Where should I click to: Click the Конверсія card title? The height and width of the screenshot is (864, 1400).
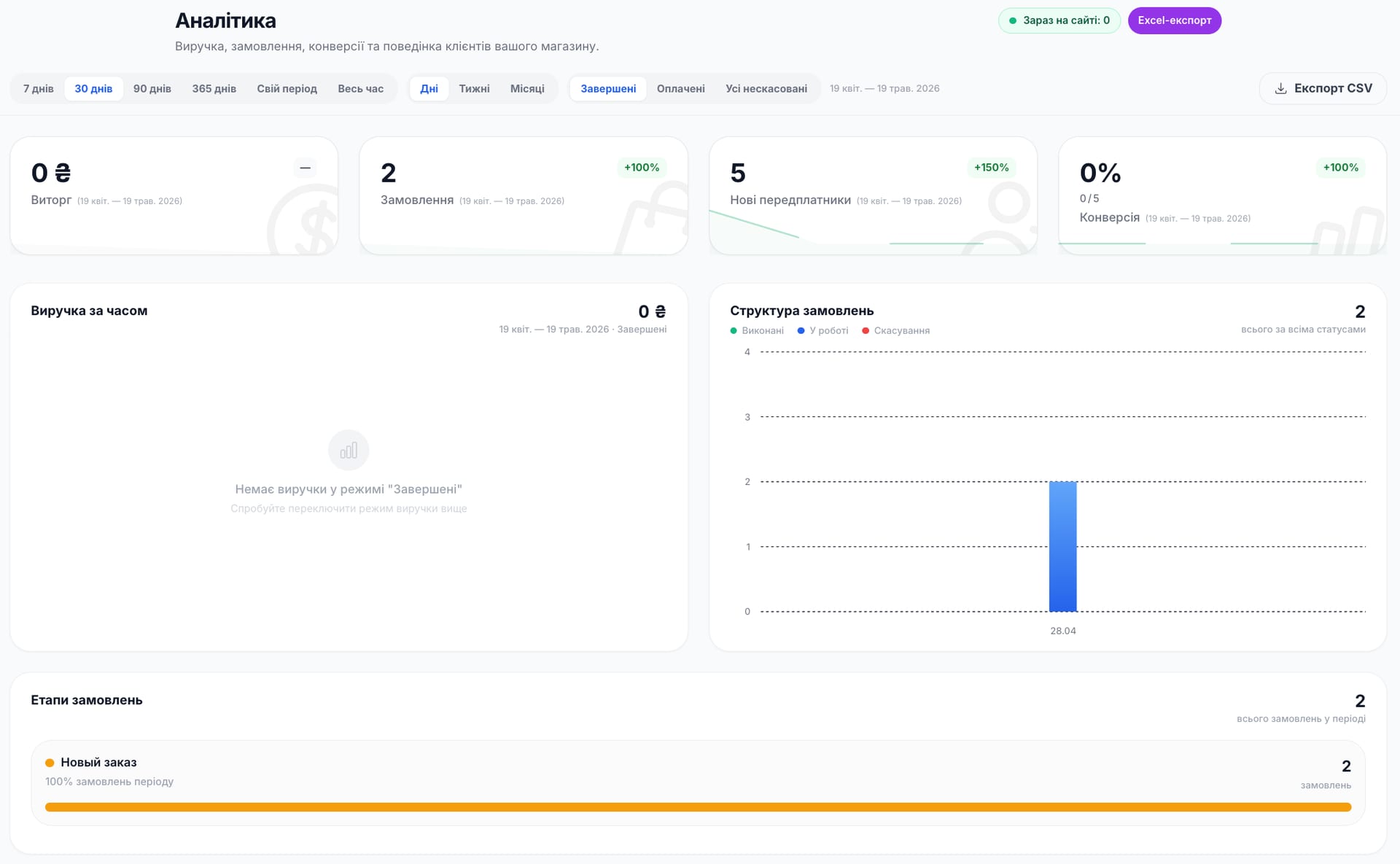pyautogui.click(x=1110, y=217)
